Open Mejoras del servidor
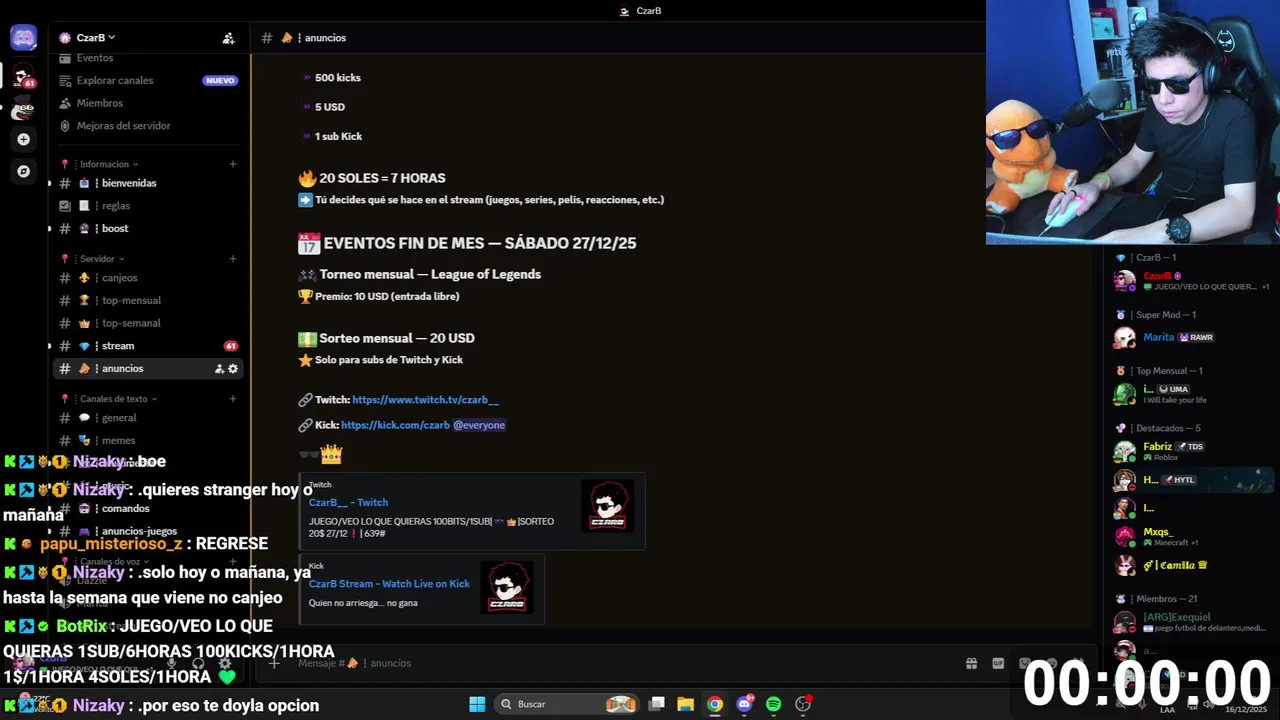 point(150,126)
